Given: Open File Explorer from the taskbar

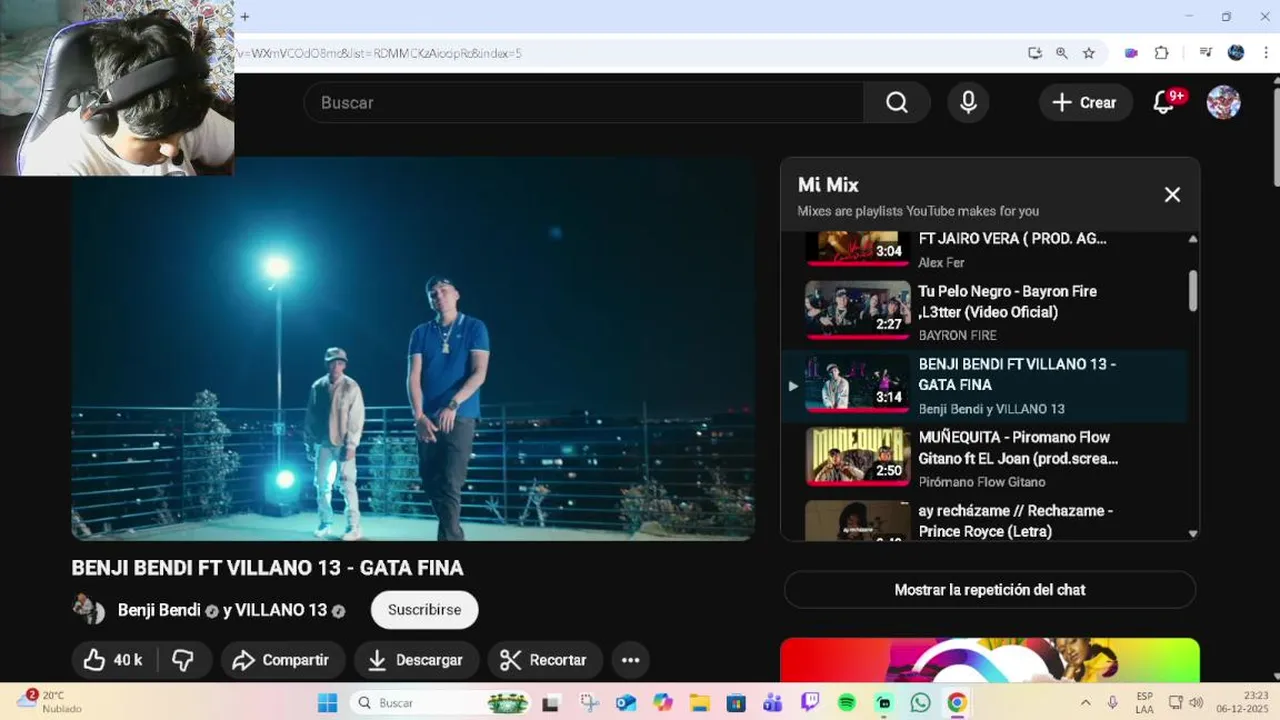Looking at the screenshot, I should point(699,703).
